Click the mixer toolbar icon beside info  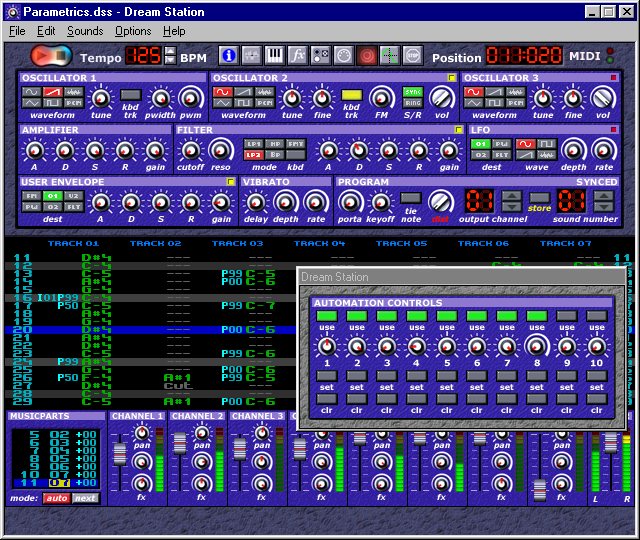coord(251,55)
